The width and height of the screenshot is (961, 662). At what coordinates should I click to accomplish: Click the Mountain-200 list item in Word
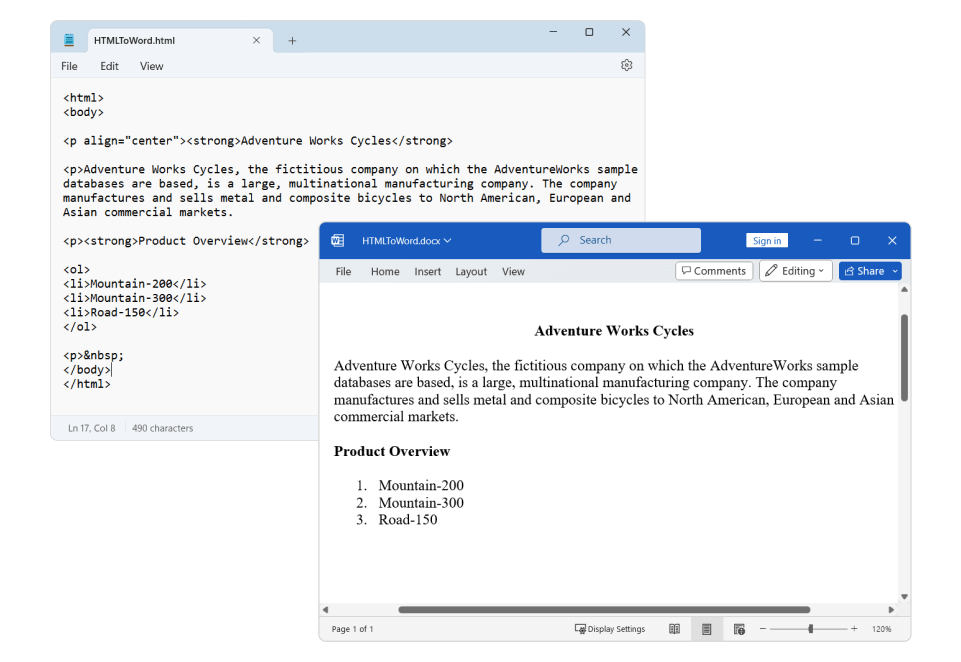click(421, 485)
